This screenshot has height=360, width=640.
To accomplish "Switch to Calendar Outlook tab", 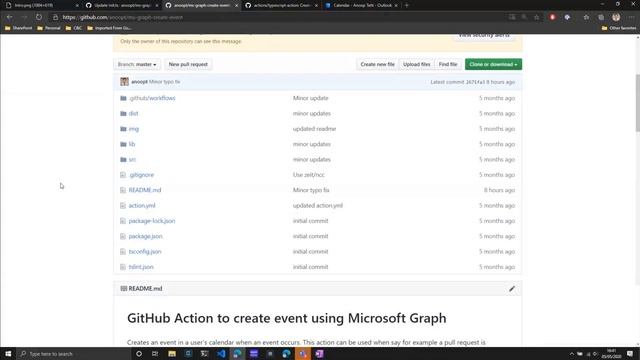I will point(361,5).
